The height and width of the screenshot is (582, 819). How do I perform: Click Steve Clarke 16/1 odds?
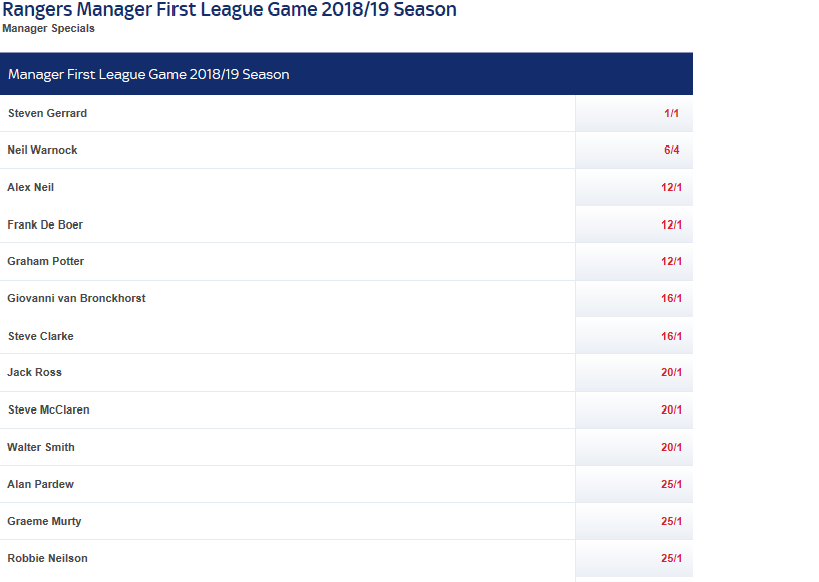tap(634, 336)
